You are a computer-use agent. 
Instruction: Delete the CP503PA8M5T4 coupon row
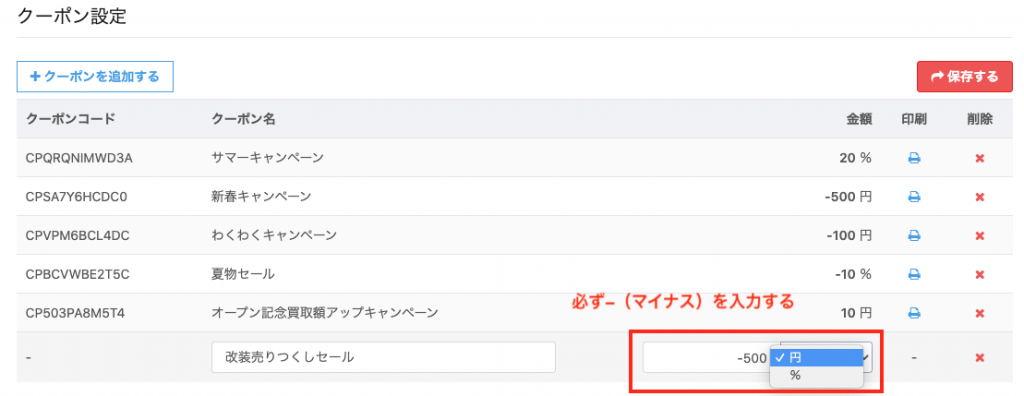tap(980, 313)
